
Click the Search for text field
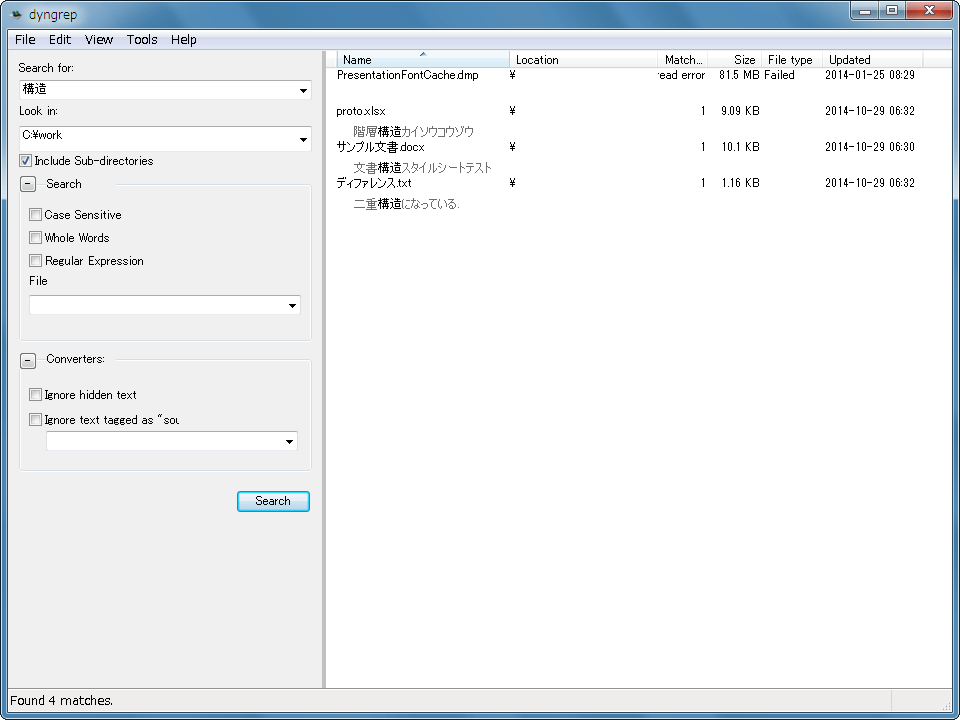155,90
